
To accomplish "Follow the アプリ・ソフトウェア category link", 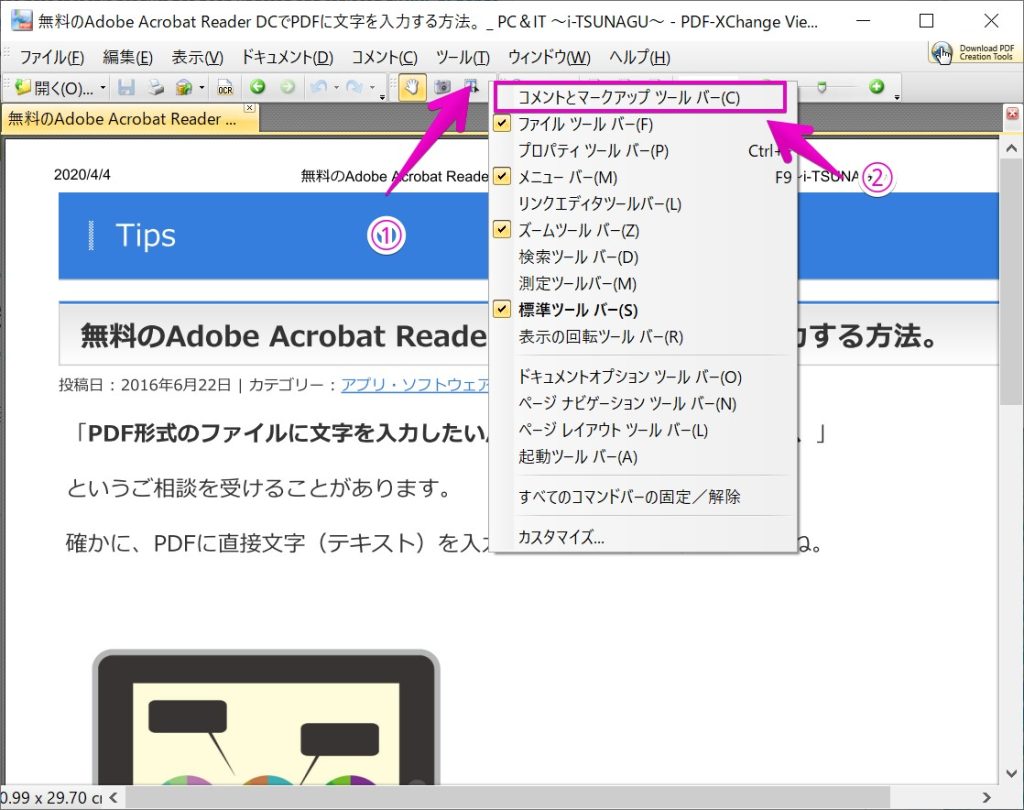I will tap(415, 385).
